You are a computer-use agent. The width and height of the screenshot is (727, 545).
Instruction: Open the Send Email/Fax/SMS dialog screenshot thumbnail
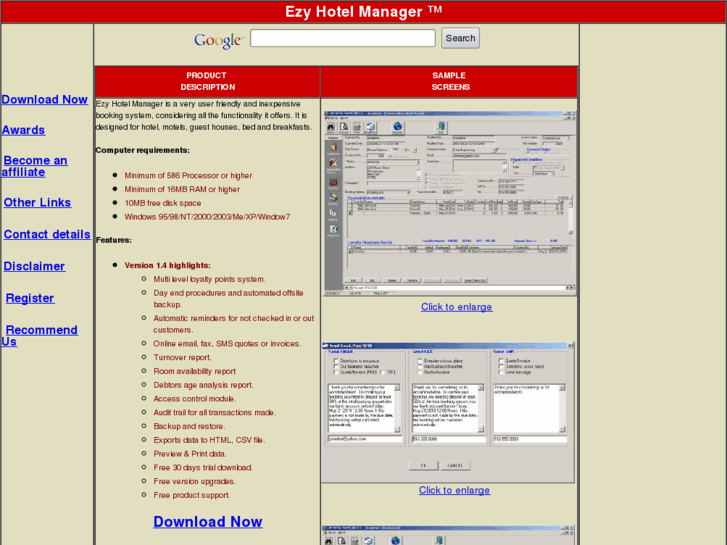[x=448, y=412]
